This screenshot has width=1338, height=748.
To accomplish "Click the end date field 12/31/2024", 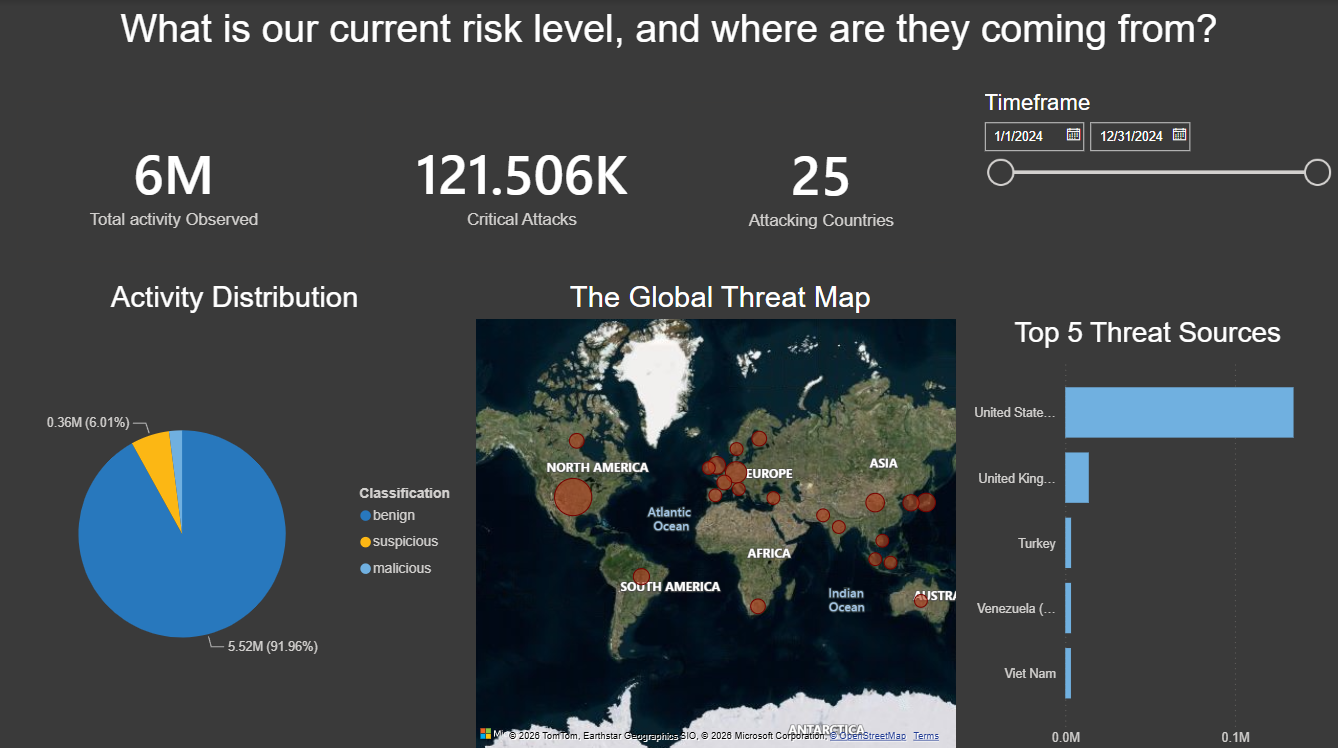I will tap(1140, 136).
